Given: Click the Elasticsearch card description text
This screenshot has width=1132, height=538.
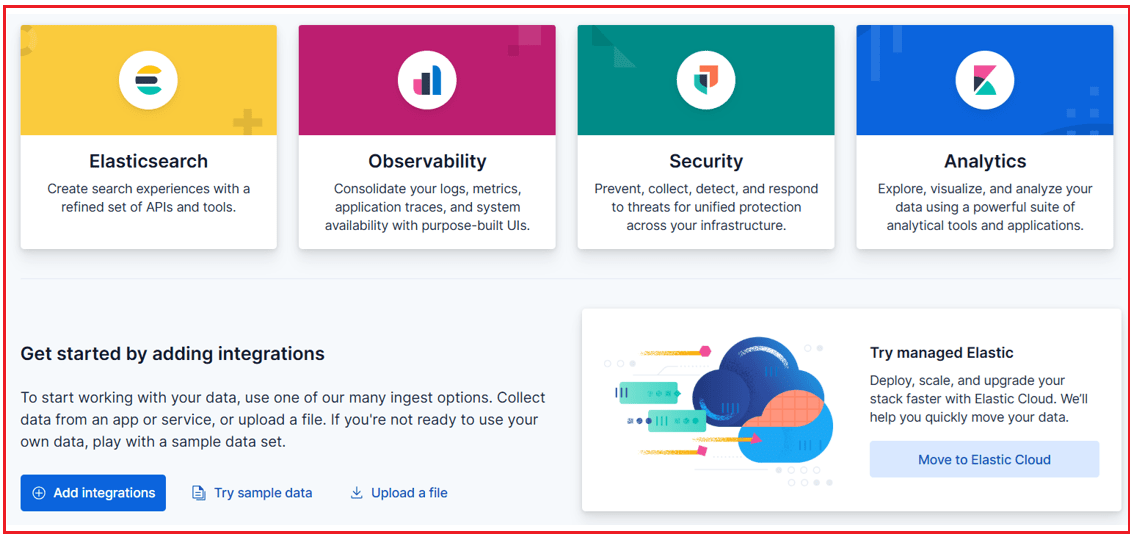Looking at the screenshot, I should (x=148, y=198).
